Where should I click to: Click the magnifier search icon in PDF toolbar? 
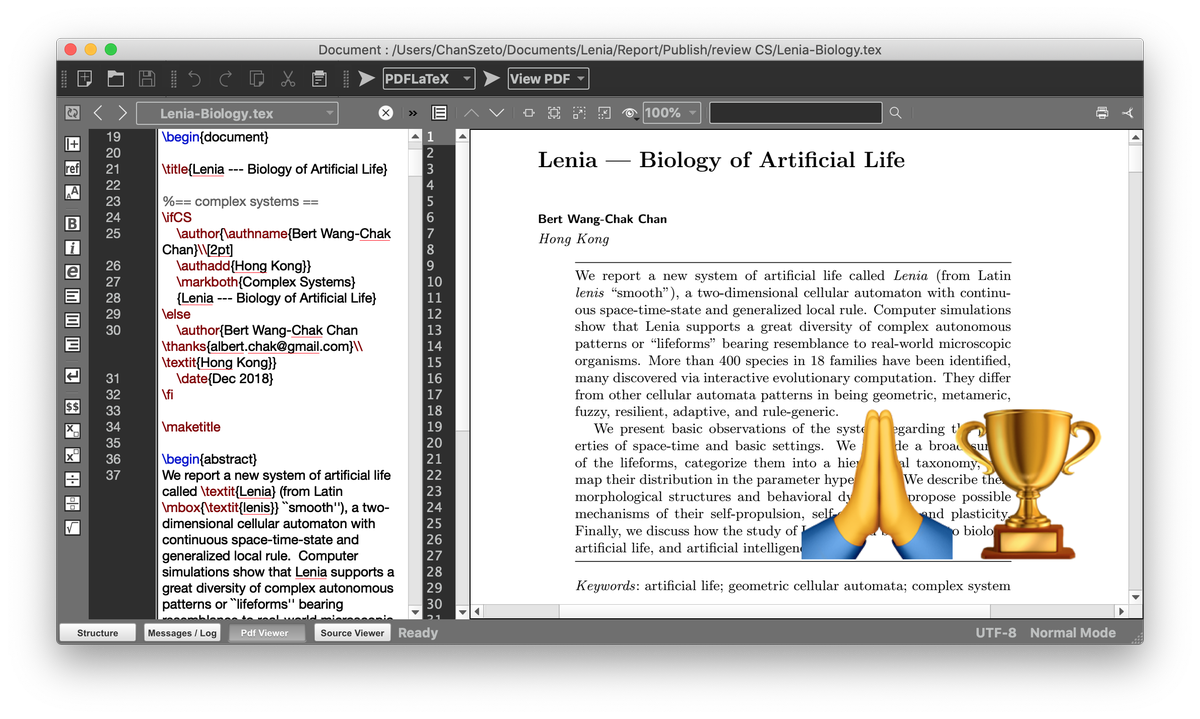(896, 113)
